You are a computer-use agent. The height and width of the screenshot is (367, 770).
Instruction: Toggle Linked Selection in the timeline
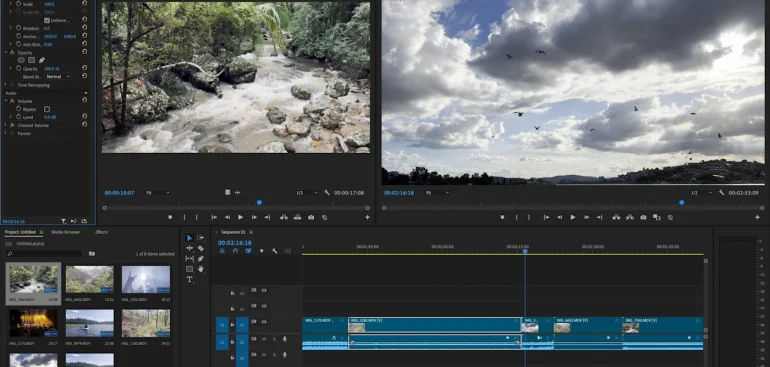(248, 251)
